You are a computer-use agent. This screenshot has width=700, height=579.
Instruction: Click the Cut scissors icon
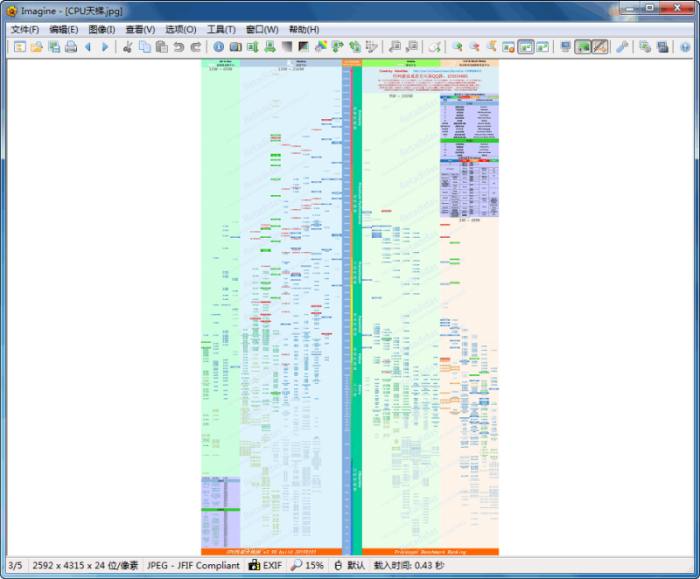(128, 47)
